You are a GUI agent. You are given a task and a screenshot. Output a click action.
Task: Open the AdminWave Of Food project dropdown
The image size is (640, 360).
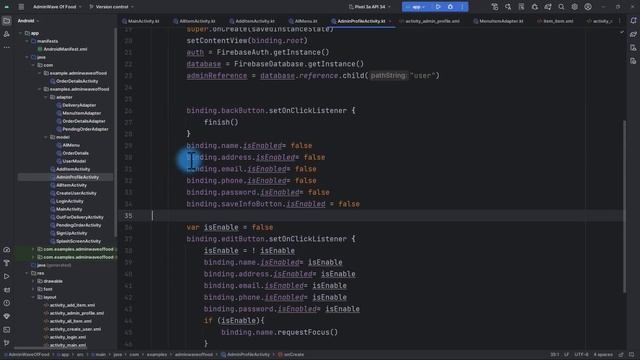(57, 7)
